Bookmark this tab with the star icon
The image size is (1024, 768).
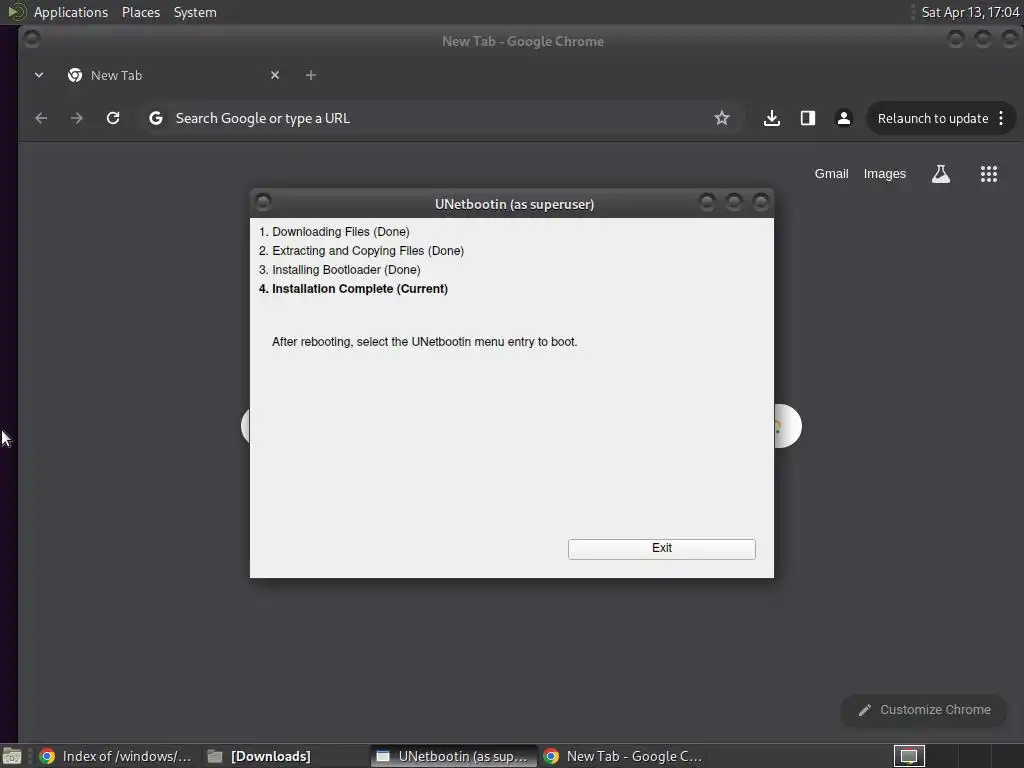[x=722, y=118]
